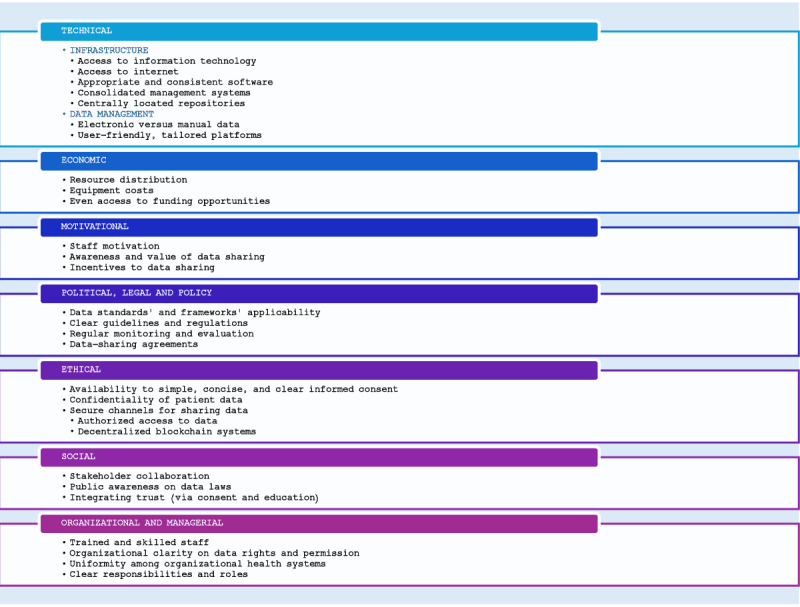The width and height of the screenshot is (800, 607).
Task: Select 'Access to internet' bullet
Action: pyautogui.click(x=128, y=71)
